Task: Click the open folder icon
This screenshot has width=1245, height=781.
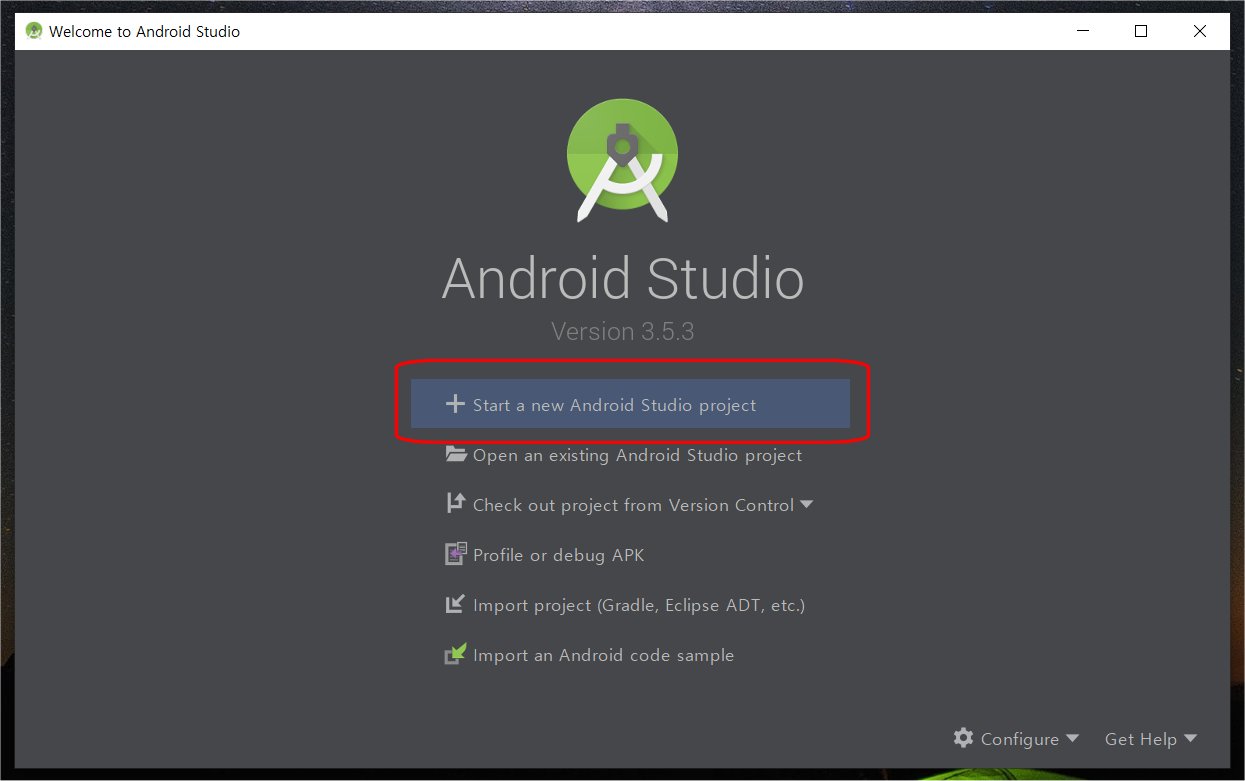Action: pyautogui.click(x=456, y=454)
